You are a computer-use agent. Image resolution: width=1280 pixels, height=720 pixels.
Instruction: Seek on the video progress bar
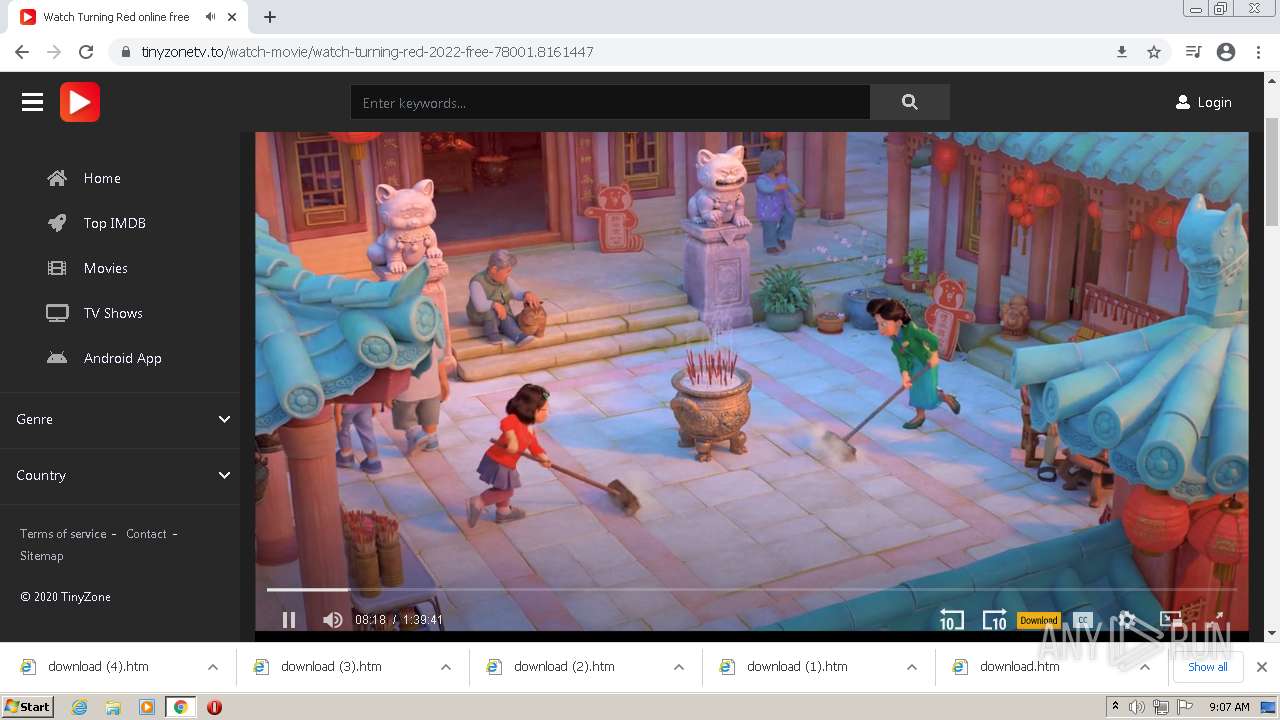pos(752,589)
